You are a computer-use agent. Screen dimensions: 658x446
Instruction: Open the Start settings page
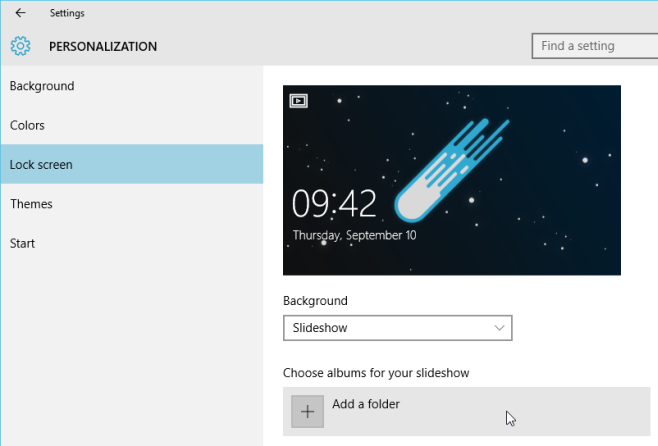click(23, 243)
